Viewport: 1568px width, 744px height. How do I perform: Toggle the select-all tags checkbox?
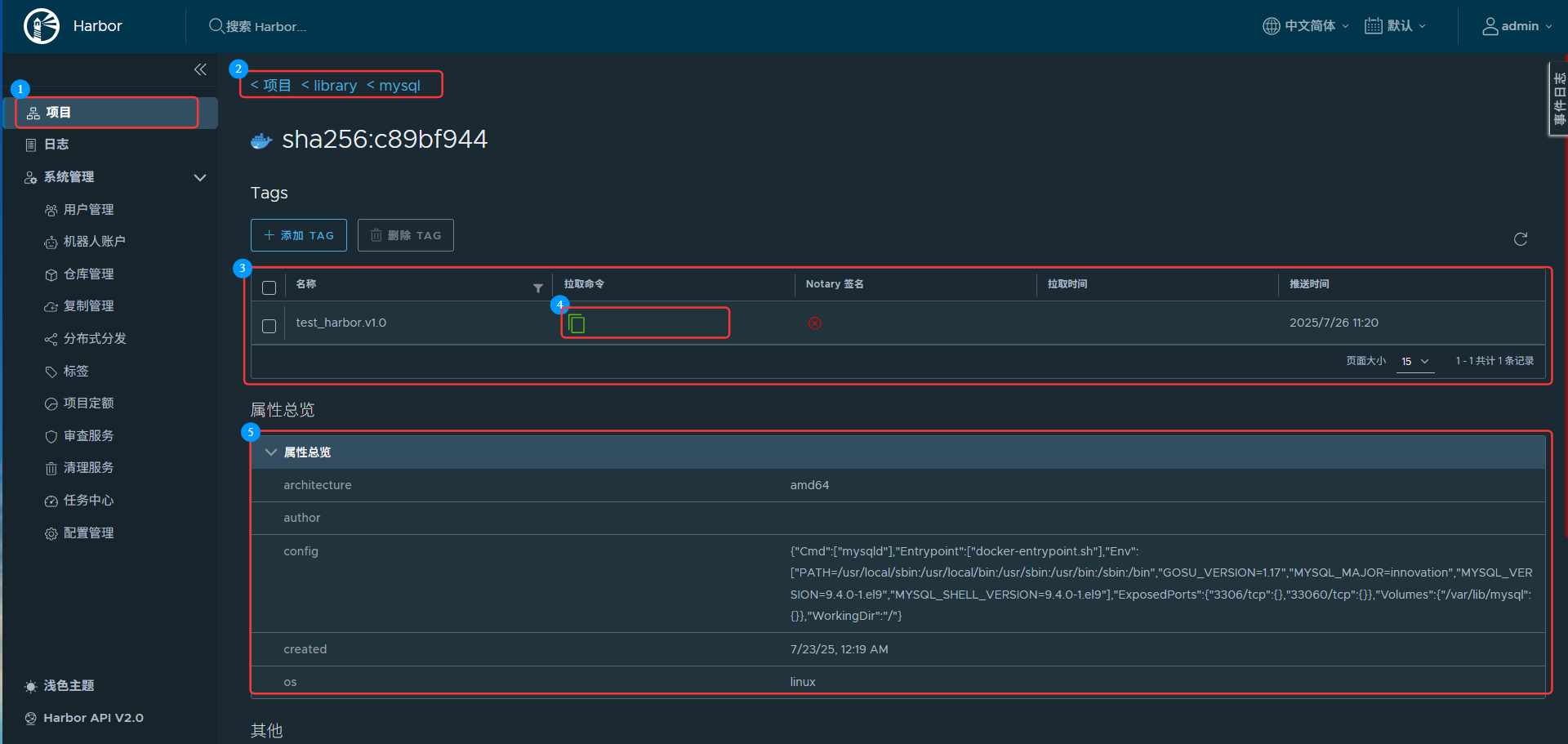tap(269, 287)
